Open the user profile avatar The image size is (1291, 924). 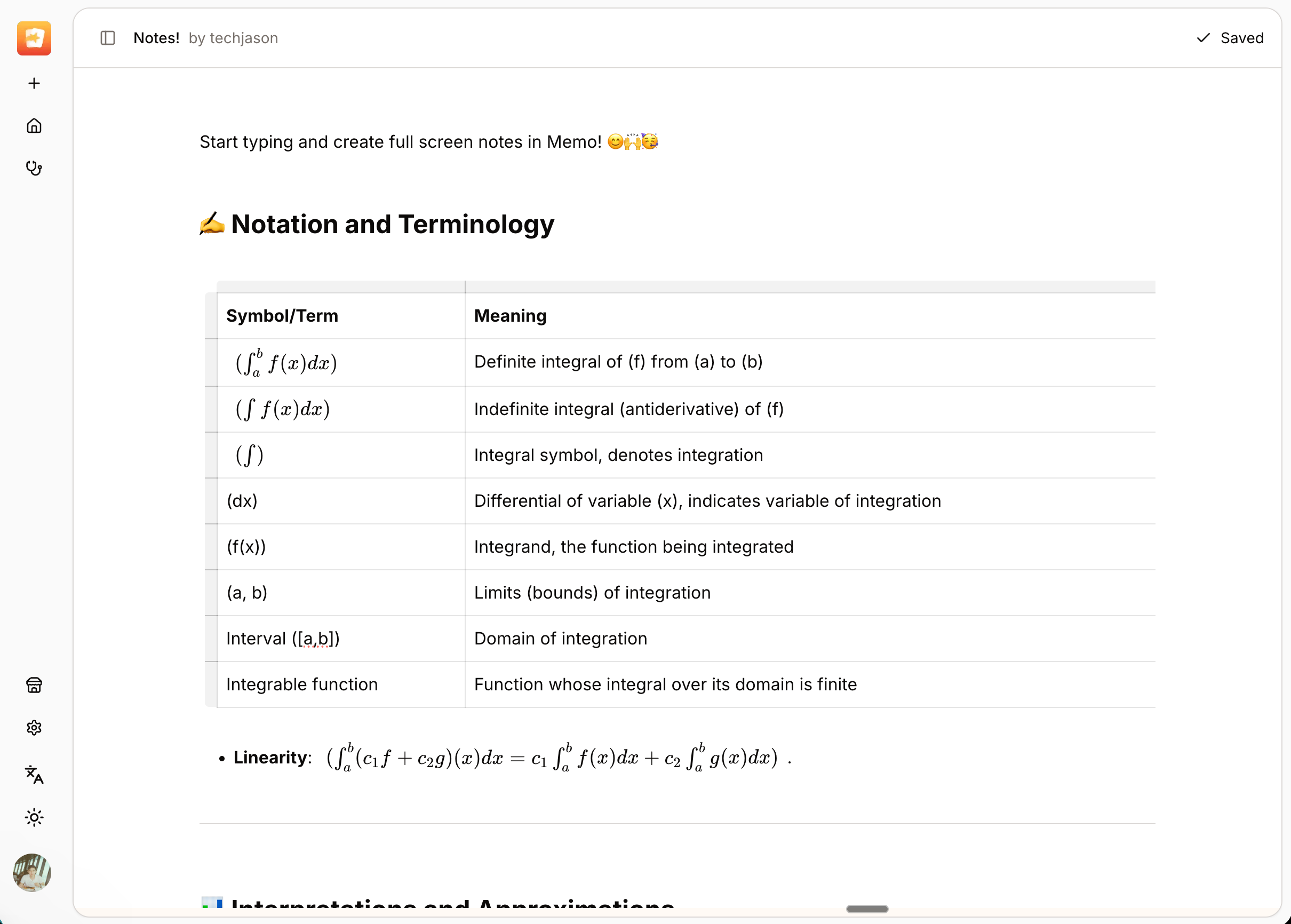[x=32, y=872]
